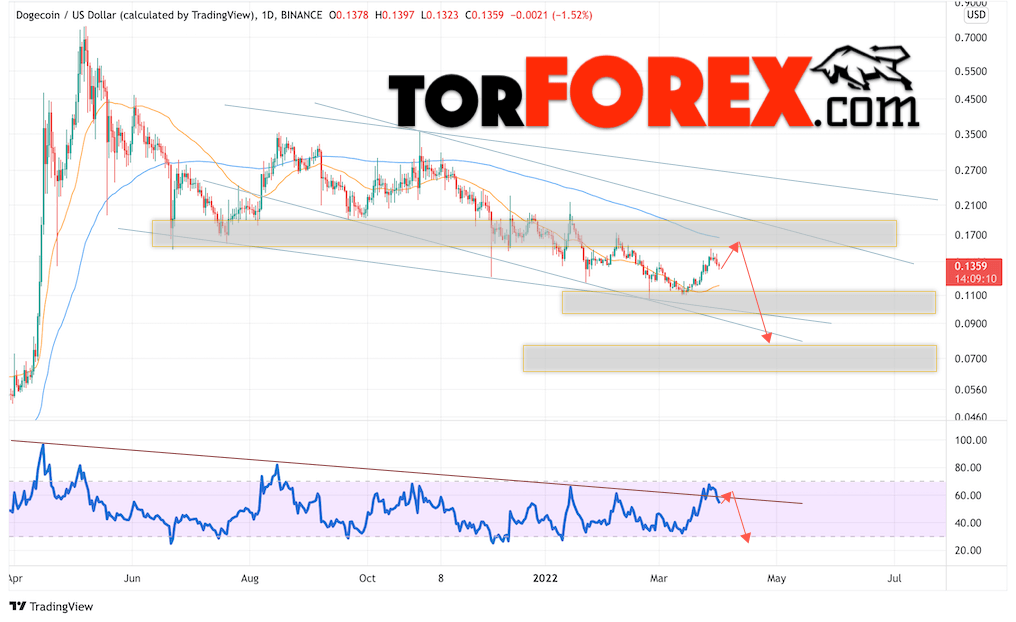Click the 0.4500 price axis label
The width and height of the screenshot is (1016, 622).
click(x=971, y=99)
